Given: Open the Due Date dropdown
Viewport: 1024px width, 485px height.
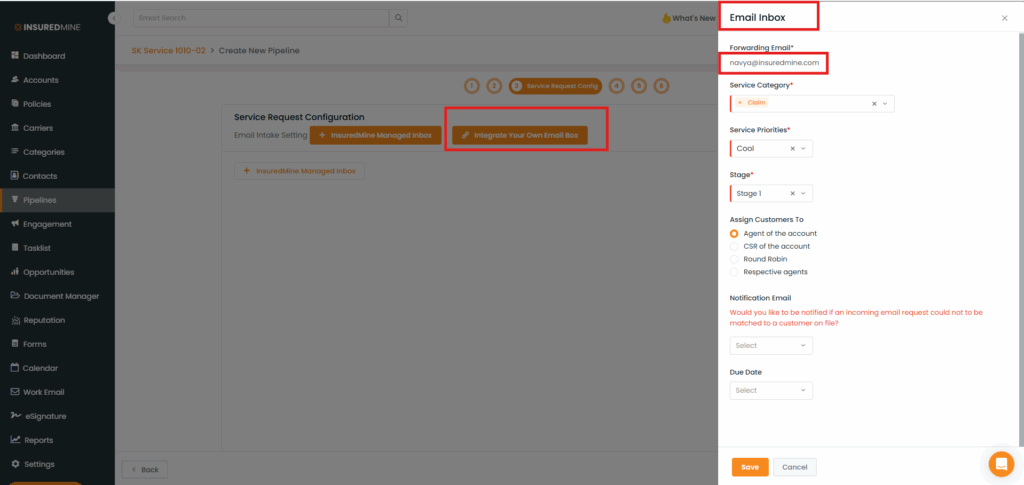Looking at the screenshot, I should [771, 390].
